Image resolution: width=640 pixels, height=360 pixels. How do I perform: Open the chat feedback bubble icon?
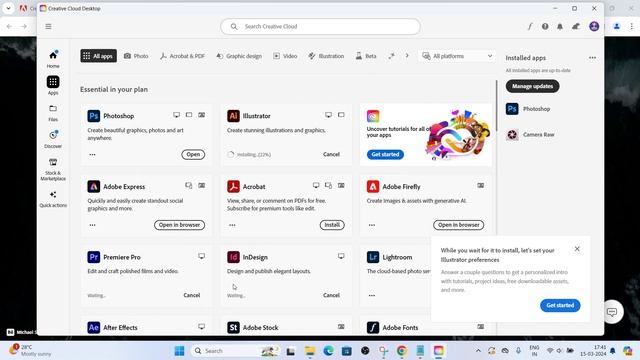tap(611, 312)
